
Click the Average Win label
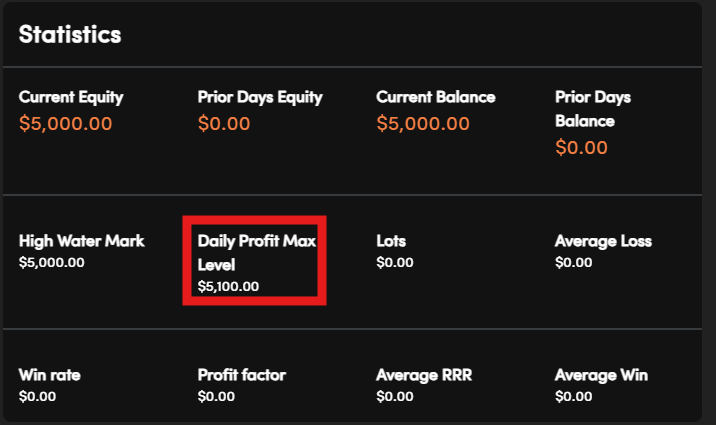pos(601,375)
